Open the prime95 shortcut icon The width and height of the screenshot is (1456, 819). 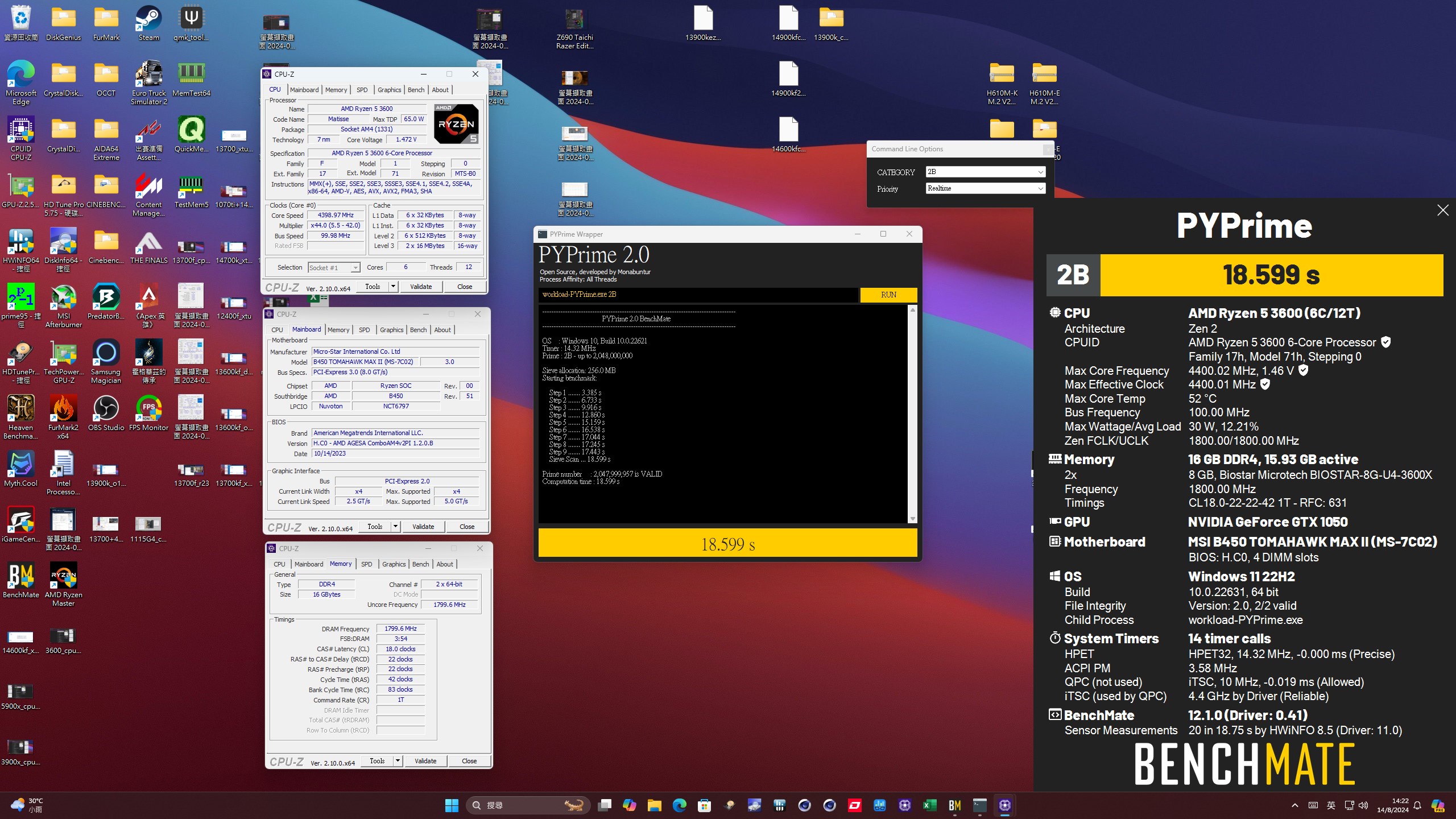click(21, 306)
